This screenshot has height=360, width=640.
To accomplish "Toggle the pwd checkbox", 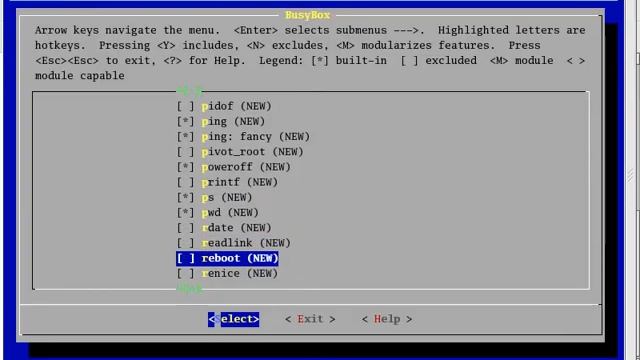I will 185,213.
